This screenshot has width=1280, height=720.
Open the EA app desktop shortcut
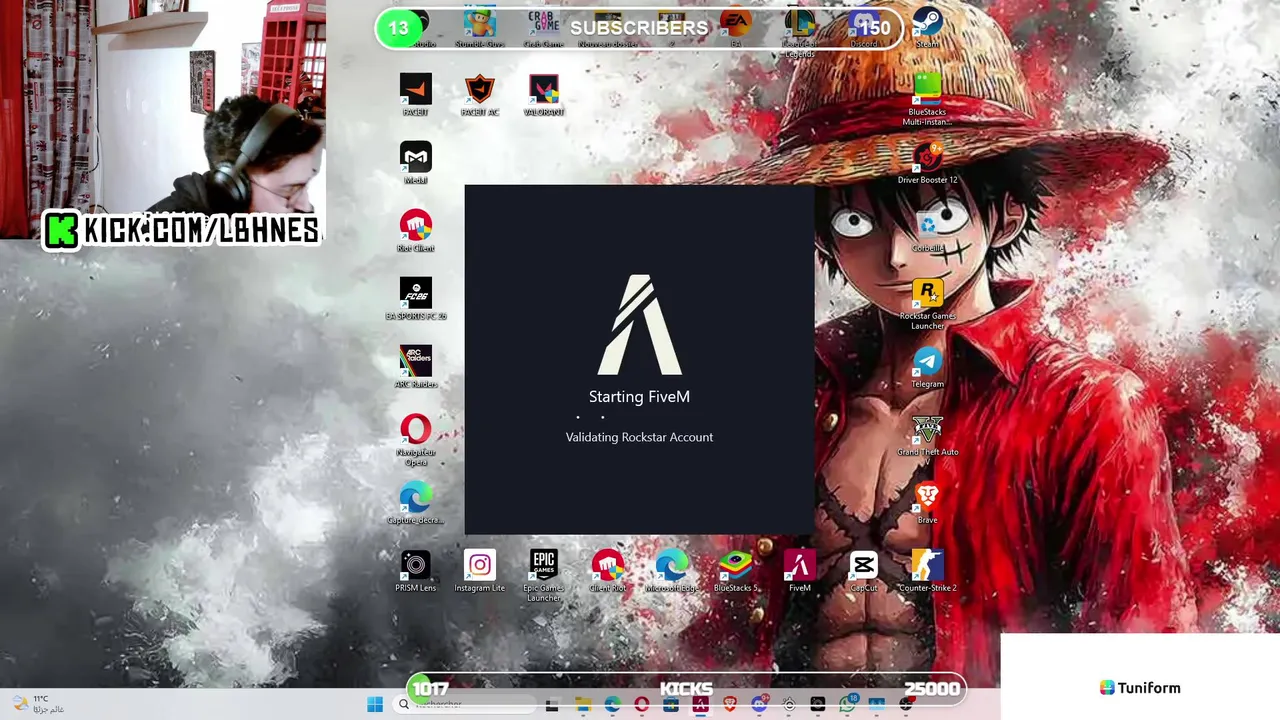736,27
